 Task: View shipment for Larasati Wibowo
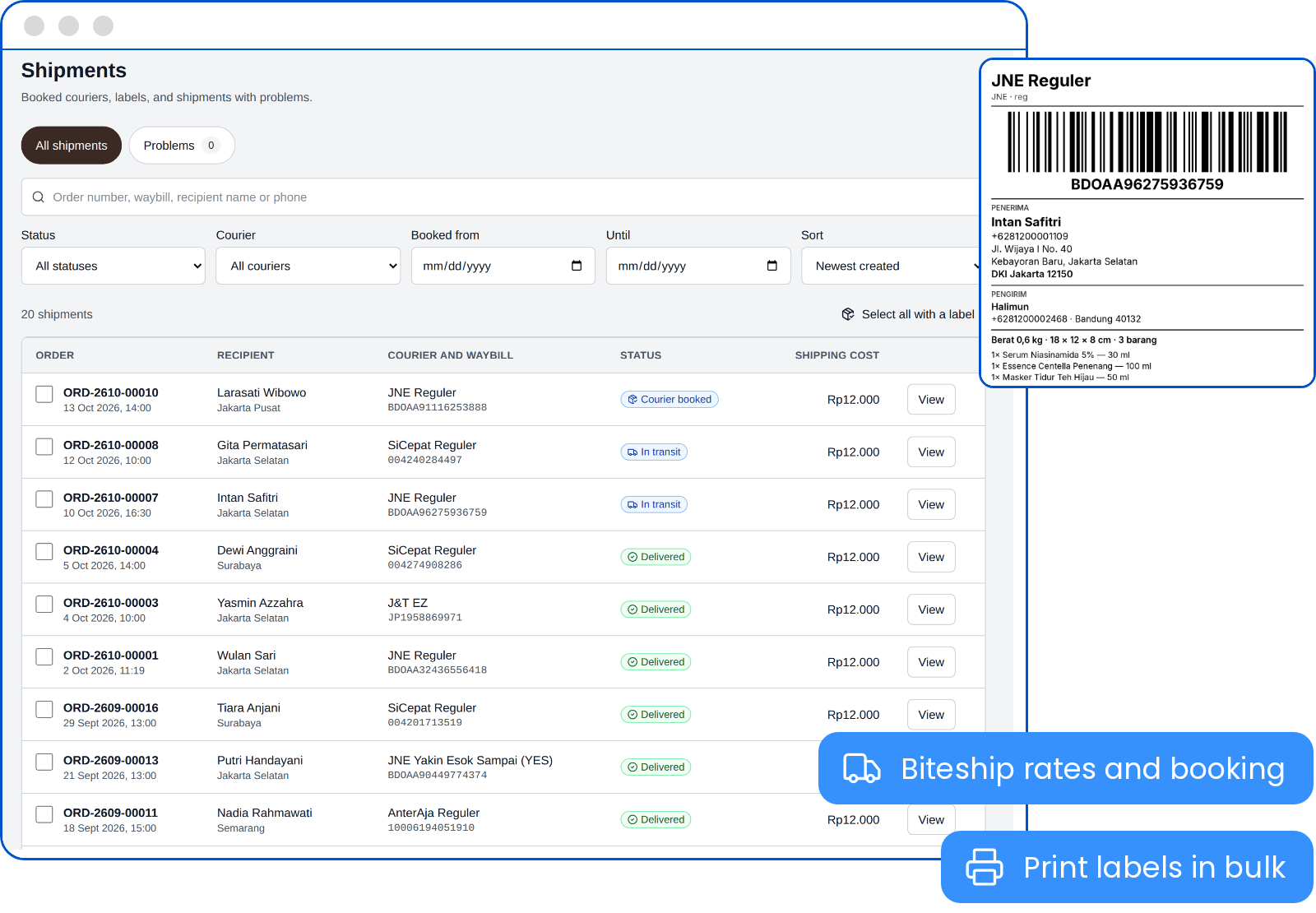pyautogui.click(x=931, y=400)
